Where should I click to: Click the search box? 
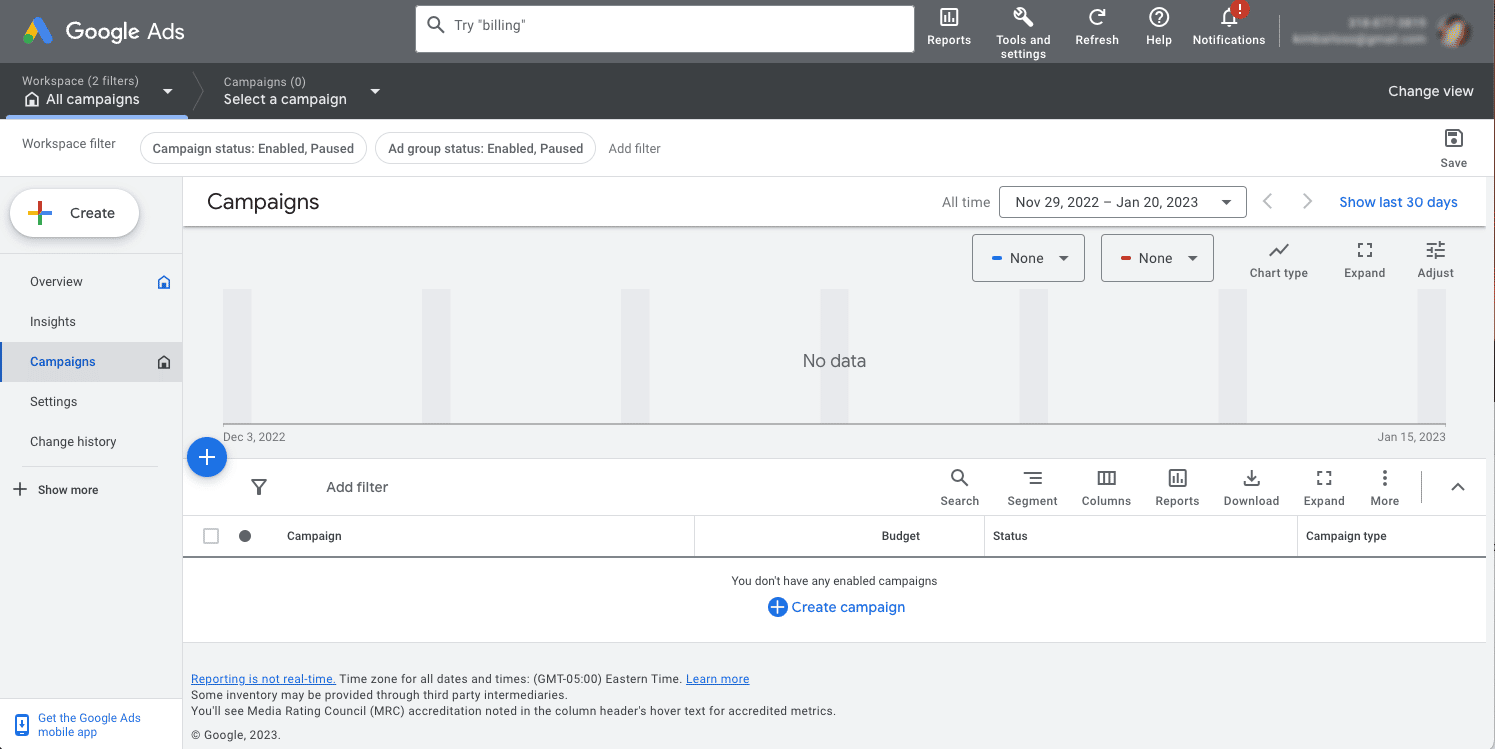[x=665, y=29]
